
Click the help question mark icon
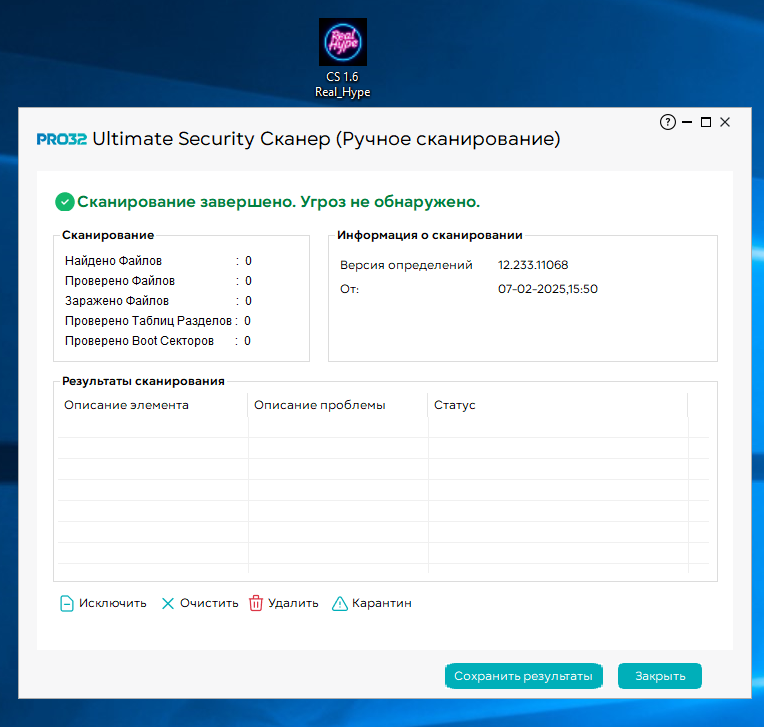point(668,122)
